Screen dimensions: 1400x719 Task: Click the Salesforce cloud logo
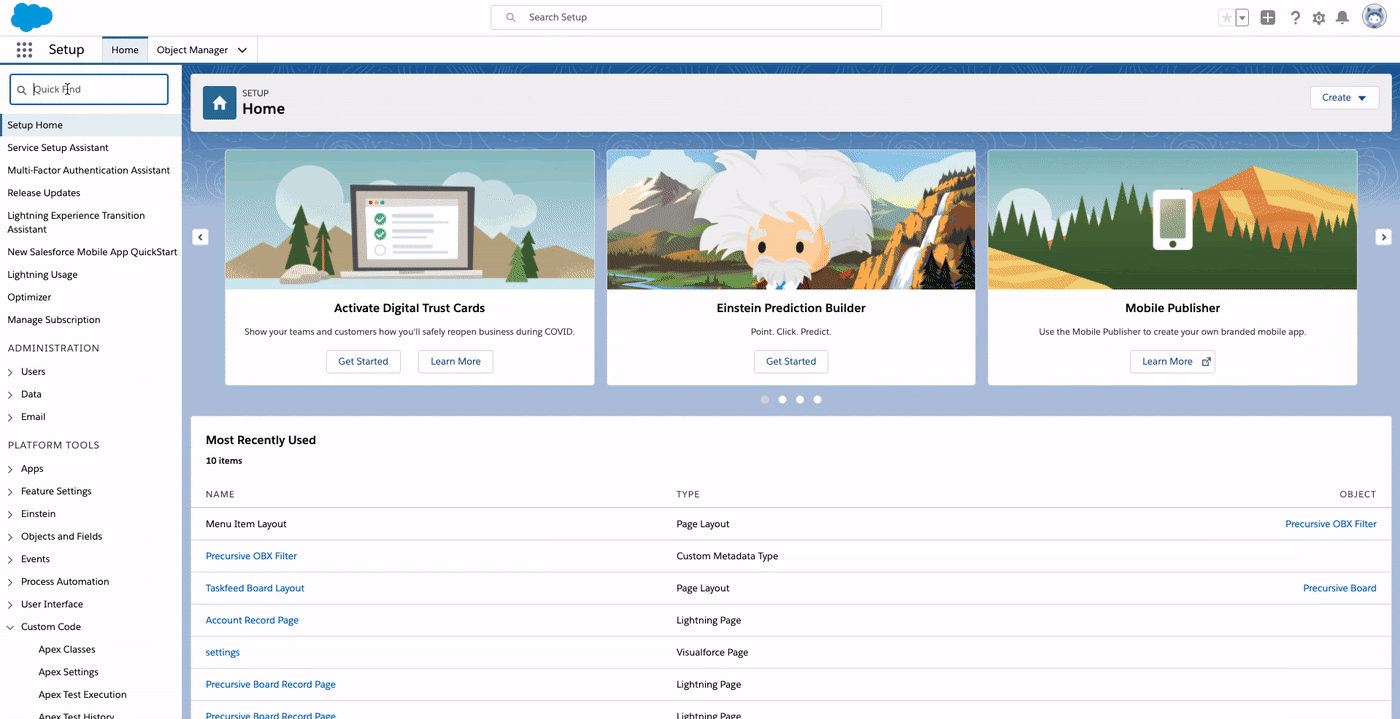click(32, 17)
